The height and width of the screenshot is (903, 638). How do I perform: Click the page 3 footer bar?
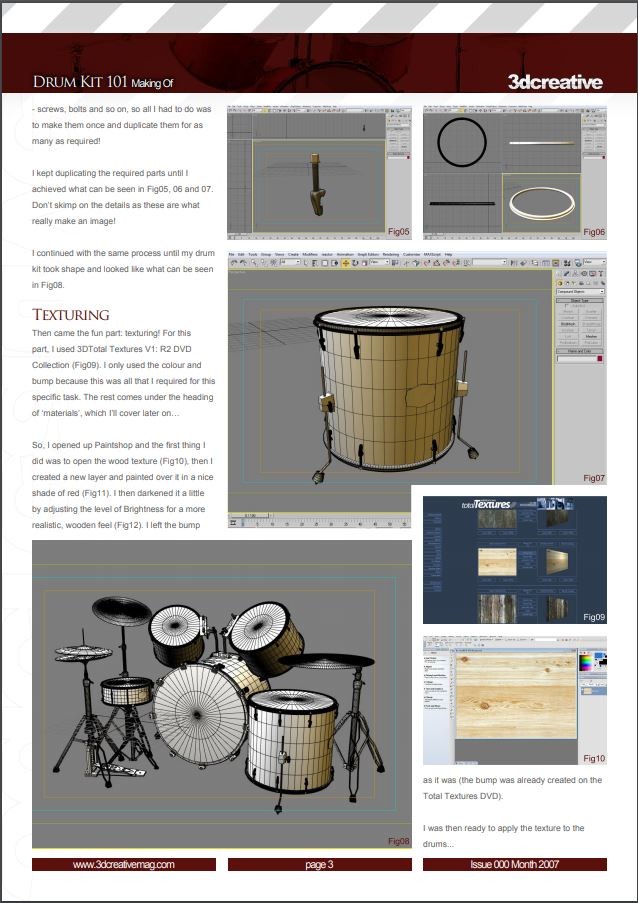pos(320,864)
